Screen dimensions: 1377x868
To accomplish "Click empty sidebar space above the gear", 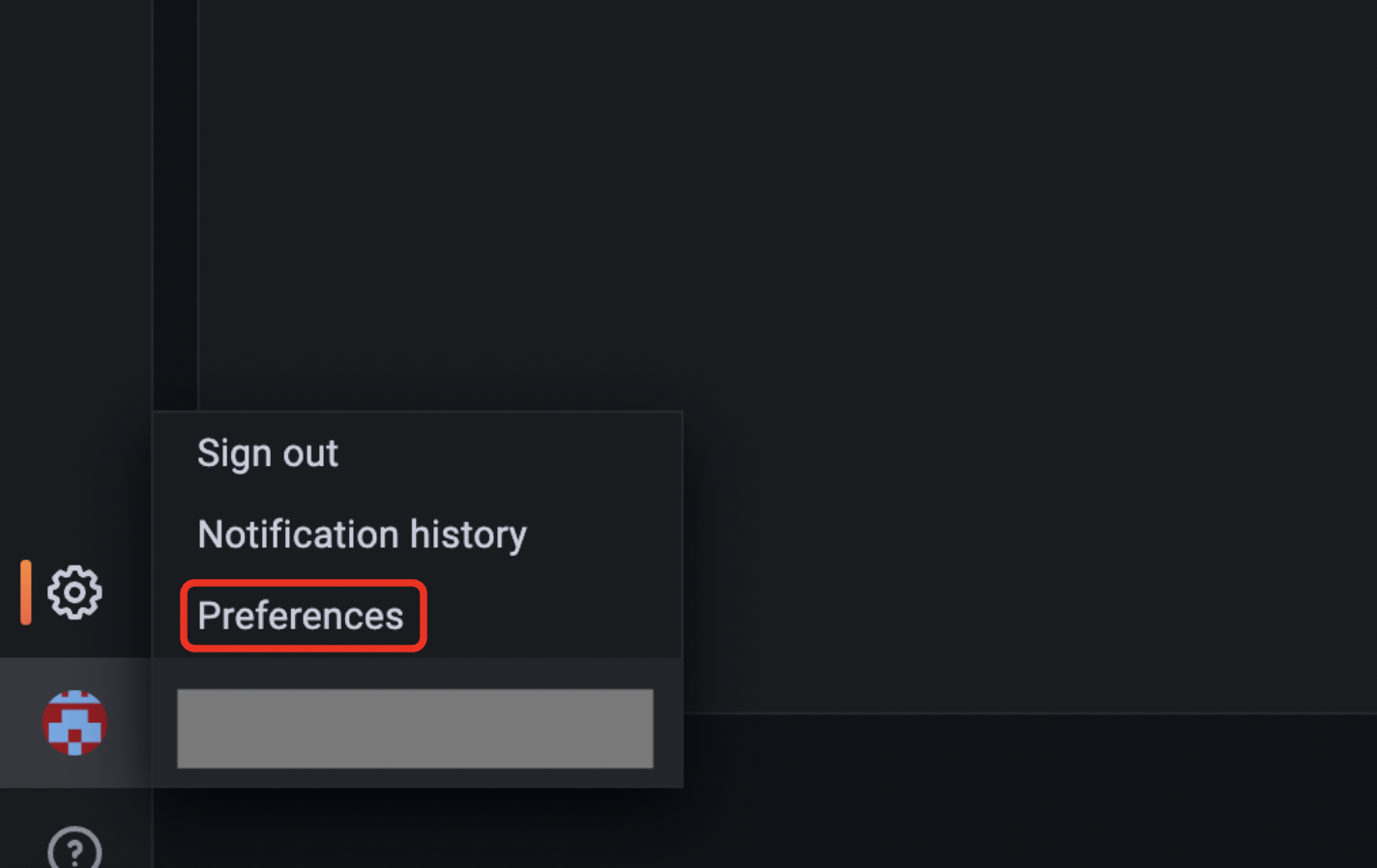I will pyautogui.click(x=74, y=290).
